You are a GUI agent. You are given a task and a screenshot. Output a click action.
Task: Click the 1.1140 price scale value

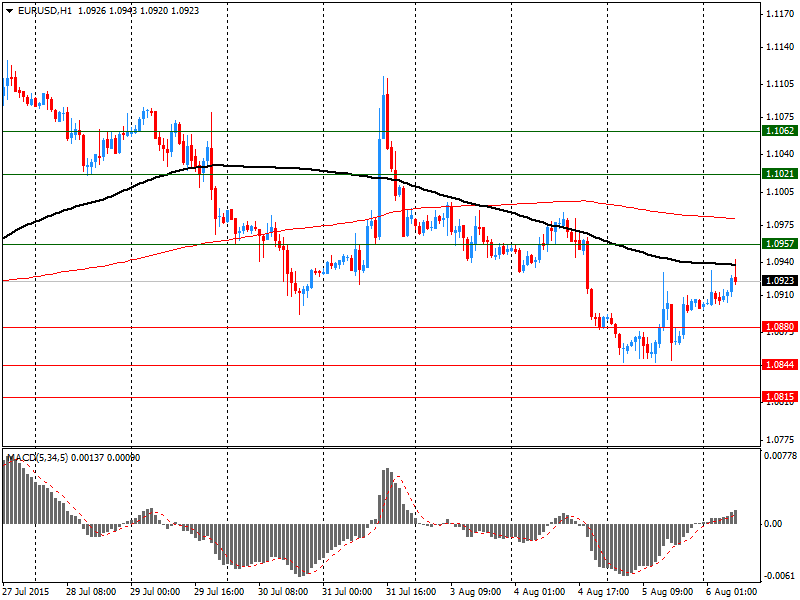pyautogui.click(x=780, y=47)
